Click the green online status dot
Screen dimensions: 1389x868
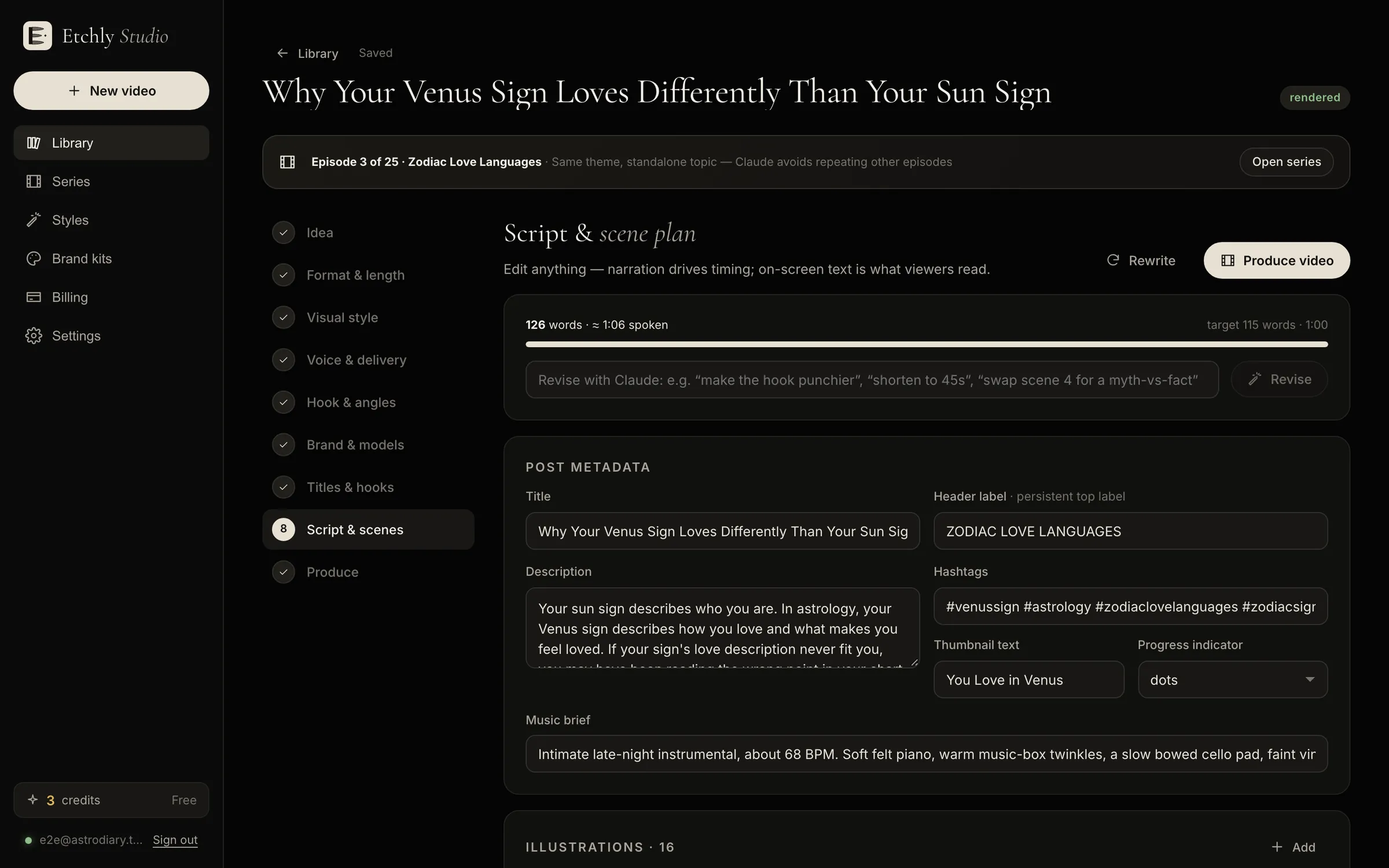28,840
